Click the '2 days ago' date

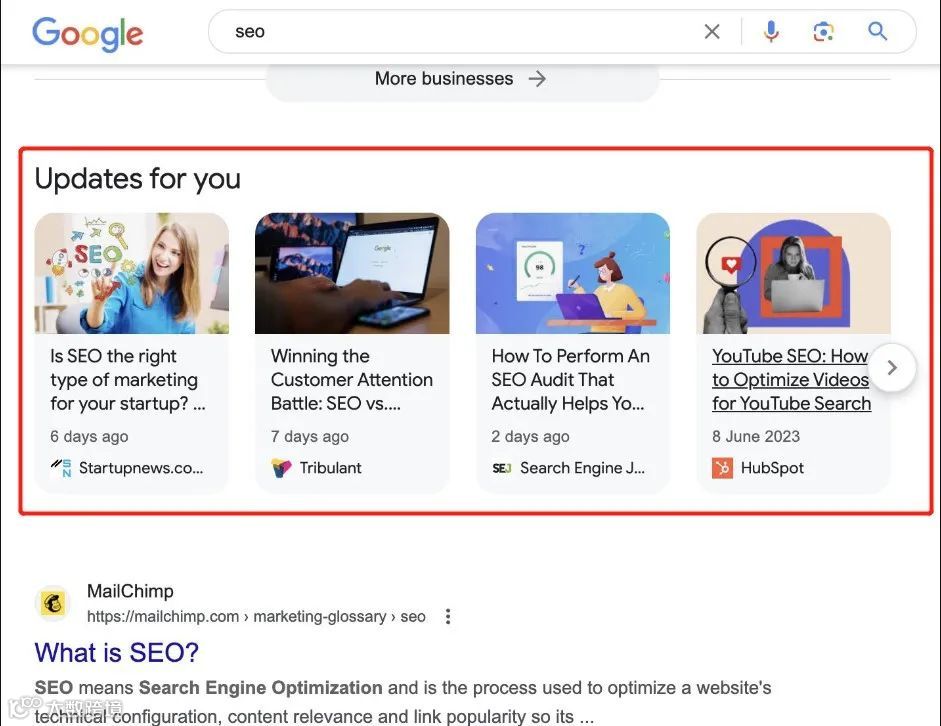[x=530, y=436]
